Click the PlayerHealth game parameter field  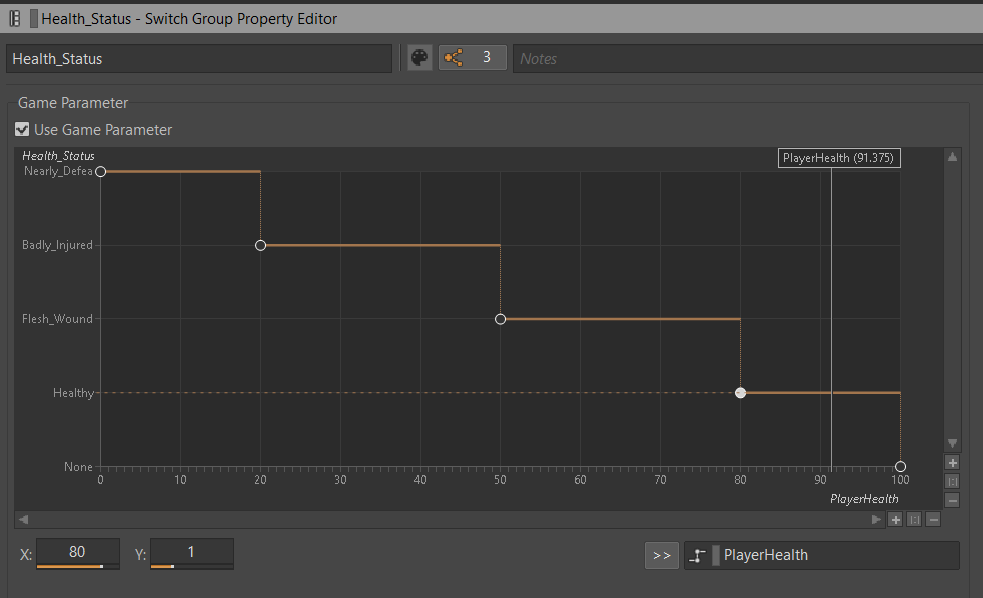coord(822,555)
